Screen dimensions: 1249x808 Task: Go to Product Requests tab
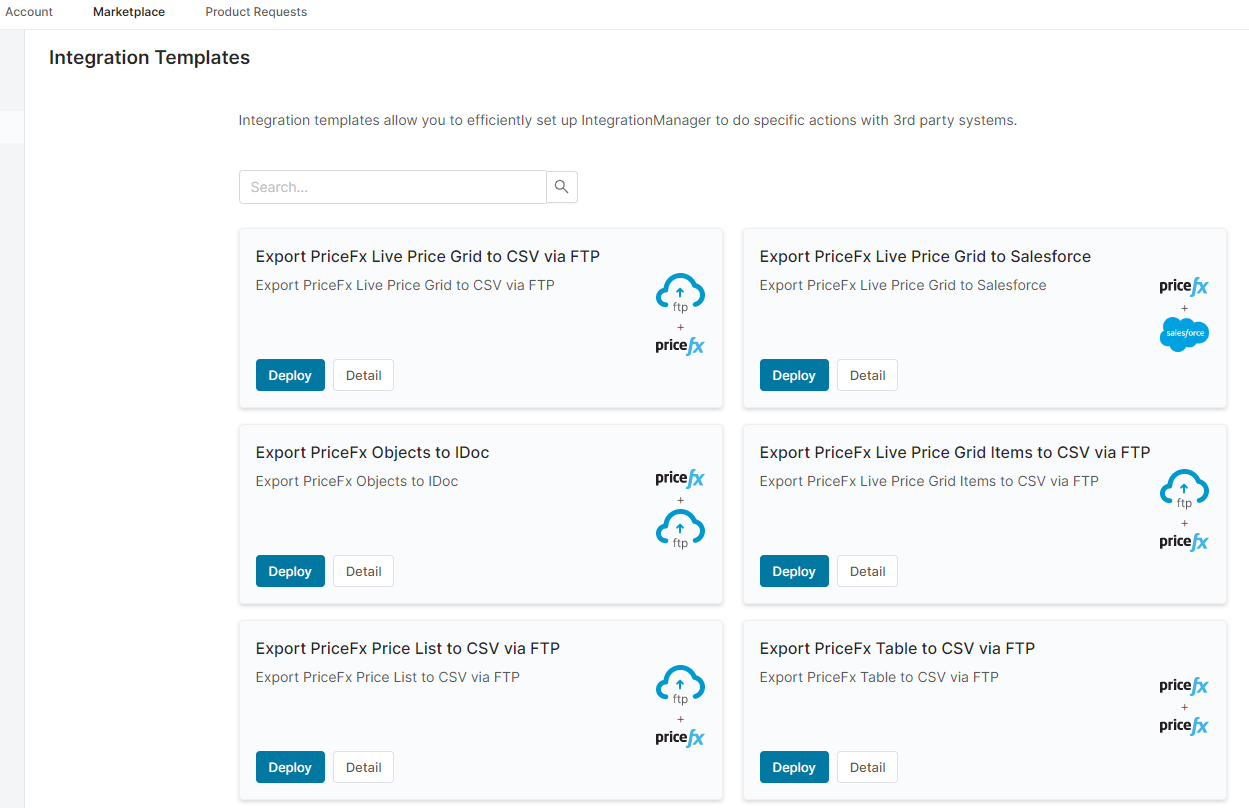256,12
